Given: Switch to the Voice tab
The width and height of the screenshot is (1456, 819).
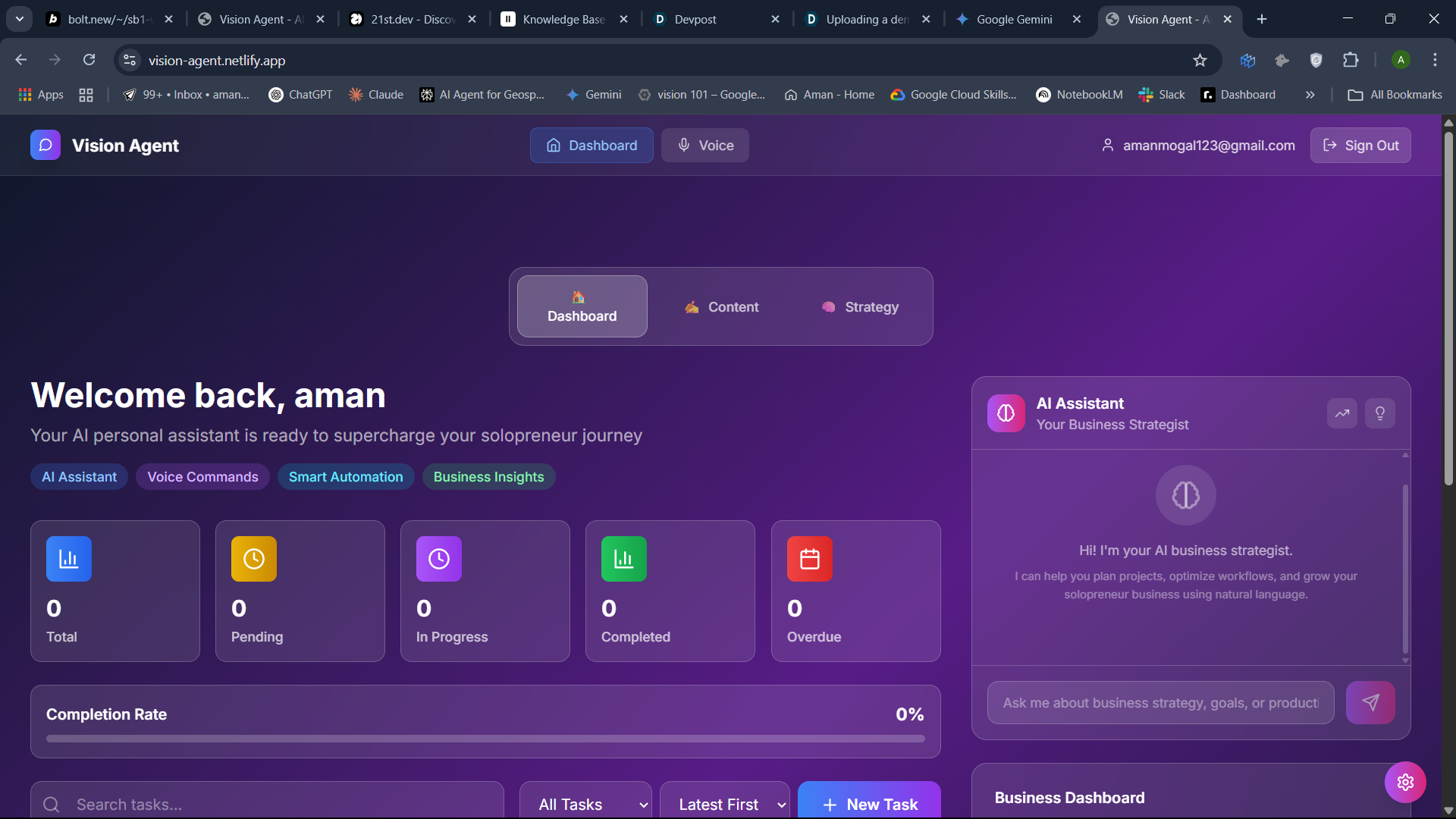Looking at the screenshot, I should click(704, 145).
